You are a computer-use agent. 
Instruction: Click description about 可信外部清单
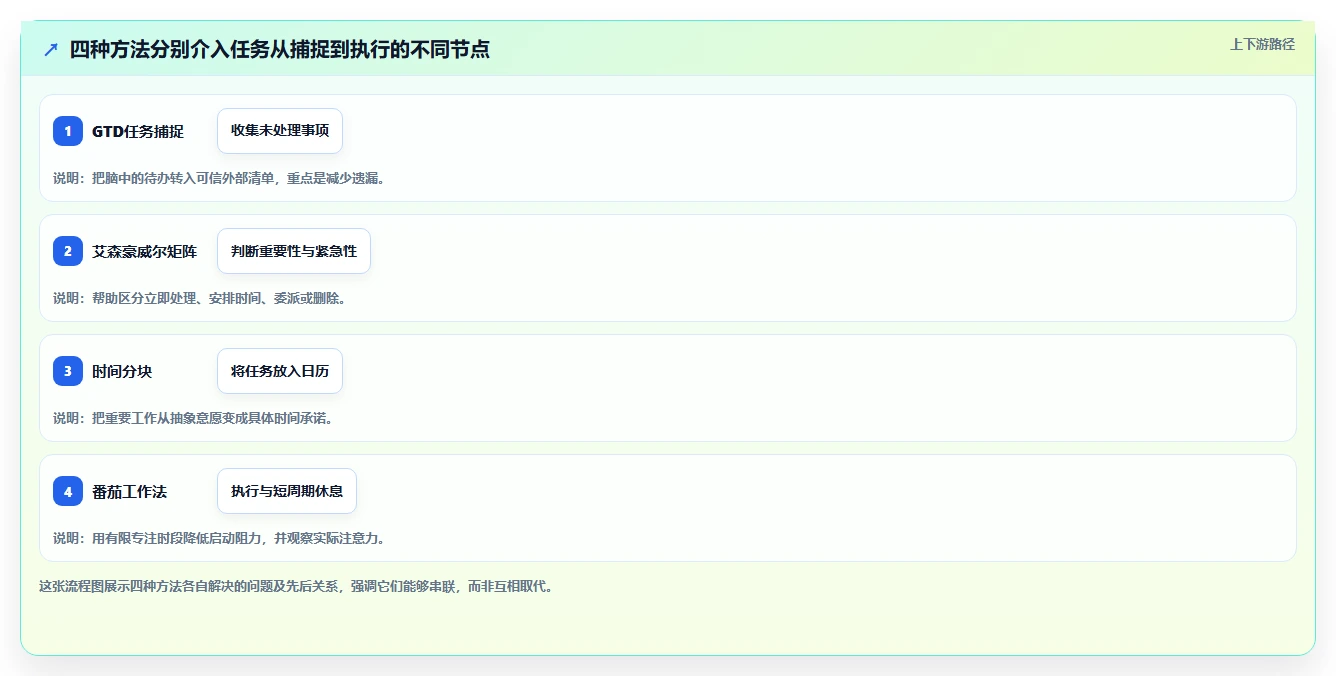pos(219,178)
